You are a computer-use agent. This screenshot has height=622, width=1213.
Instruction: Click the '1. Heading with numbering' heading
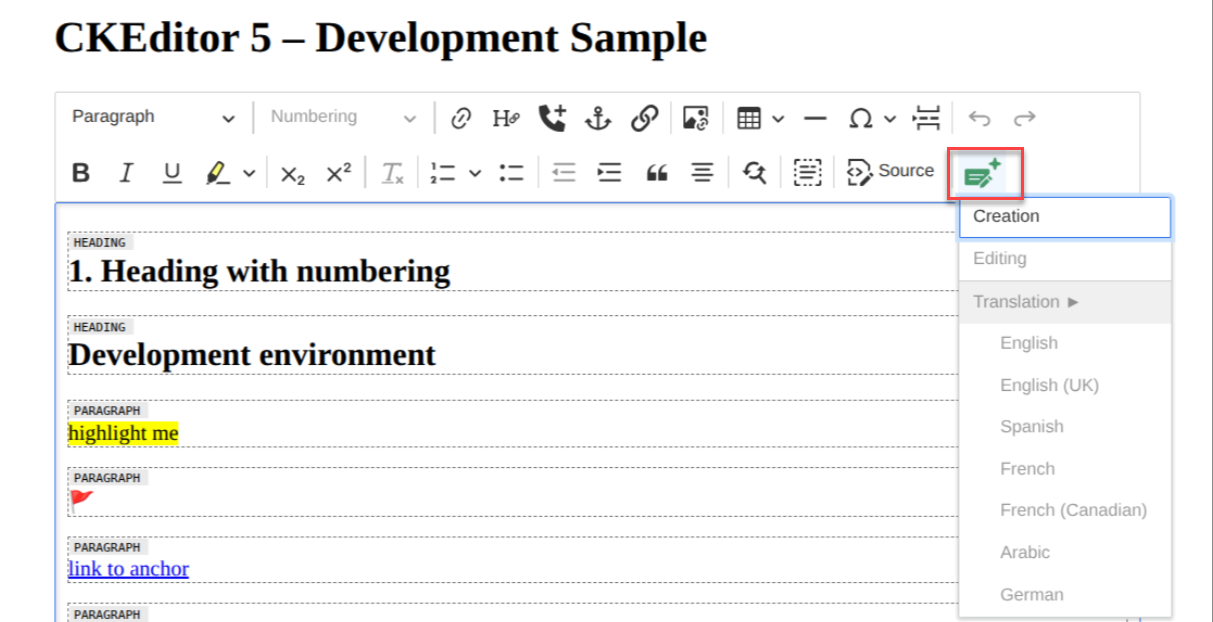coord(259,271)
